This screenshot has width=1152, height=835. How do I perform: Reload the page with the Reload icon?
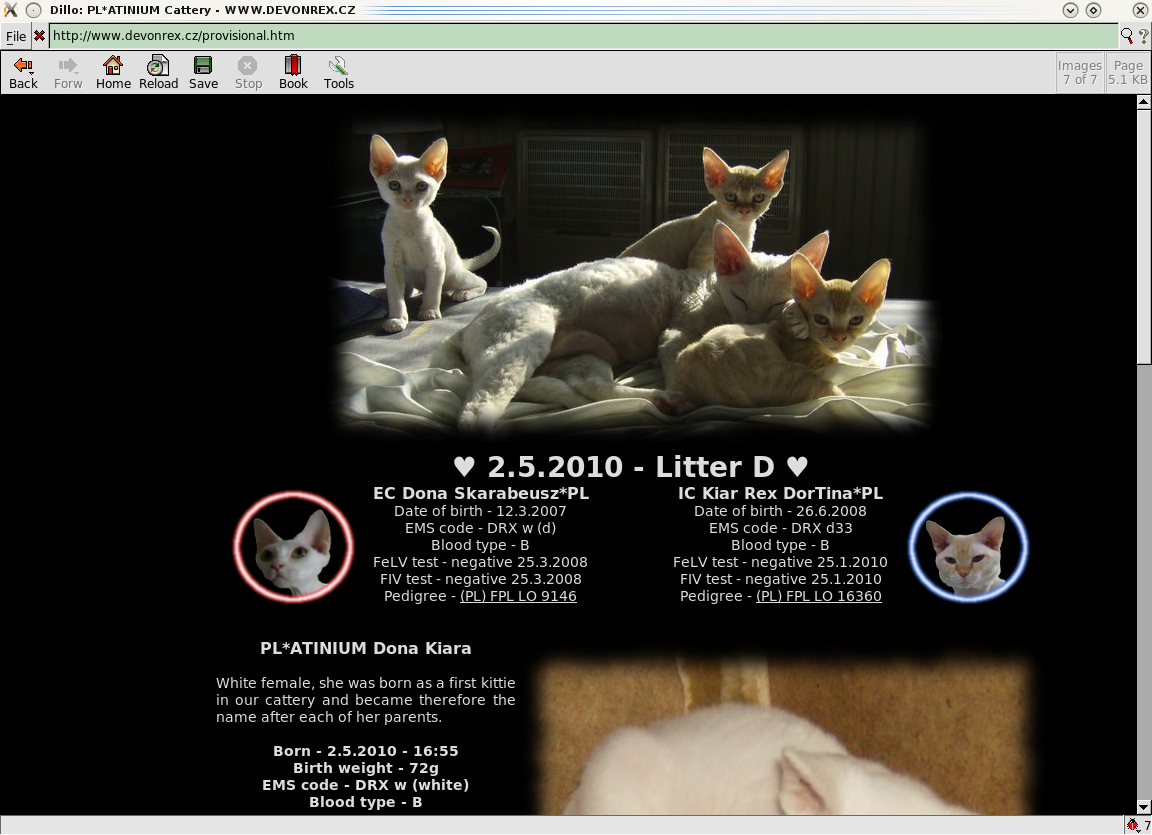[158, 66]
